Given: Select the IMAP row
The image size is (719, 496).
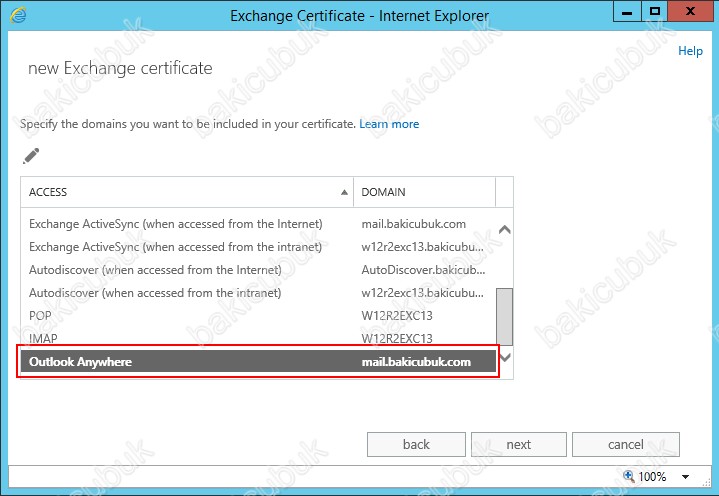Looking at the screenshot, I should (258, 338).
